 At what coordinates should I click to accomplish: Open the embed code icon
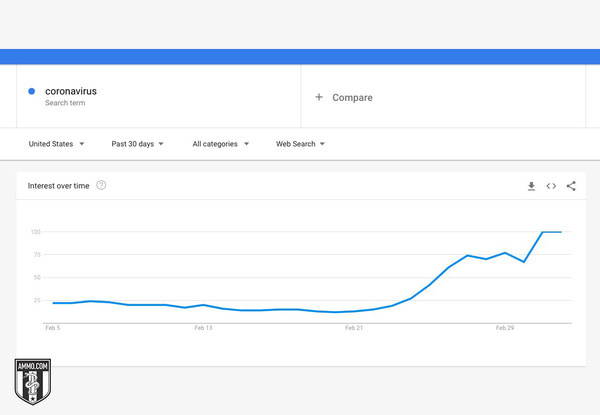pos(551,186)
